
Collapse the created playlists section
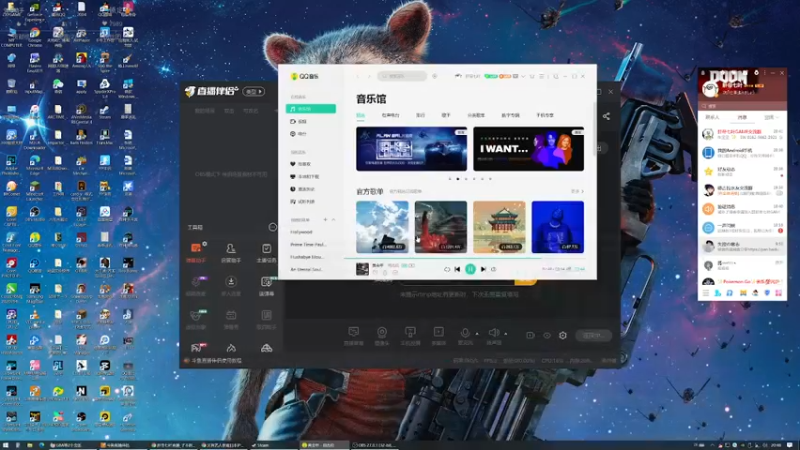(x=333, y=219)
